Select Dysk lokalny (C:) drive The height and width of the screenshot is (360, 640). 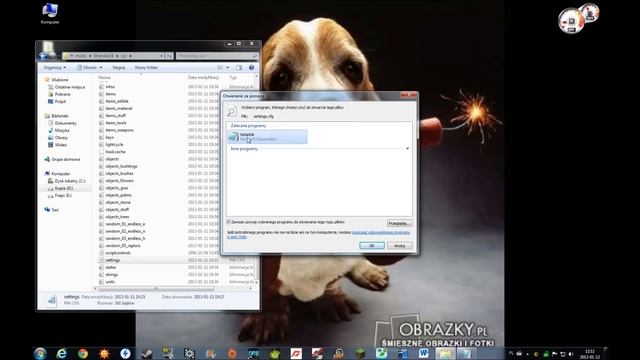70,181
